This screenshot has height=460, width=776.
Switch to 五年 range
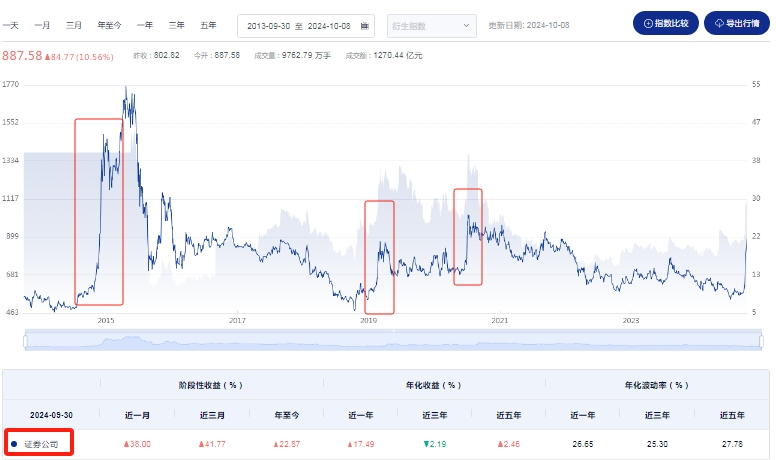208,25
